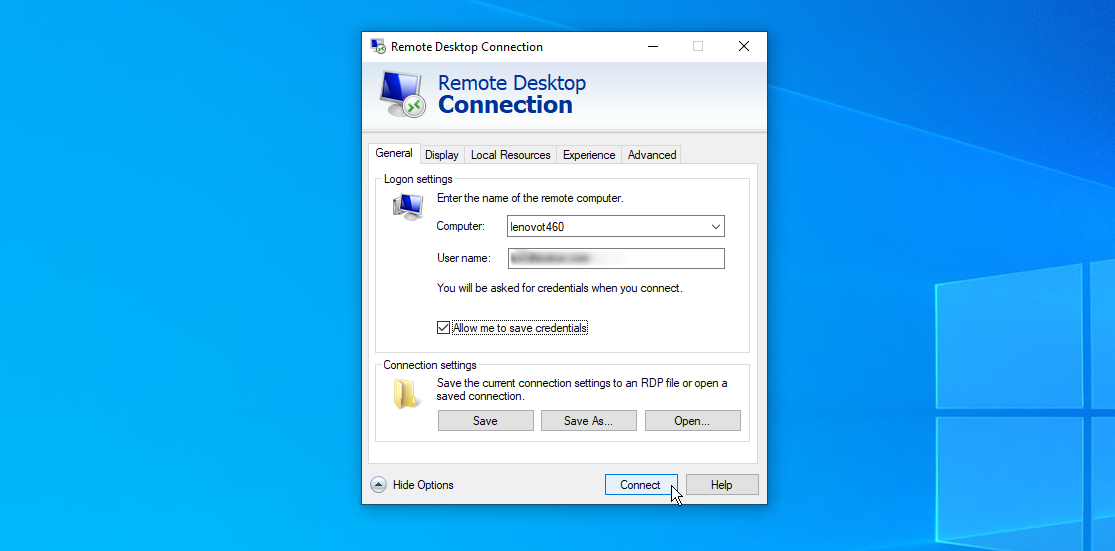Image resolution: width=1115 pixels, height=551 pixels.
Task: Click the Remote Desktop title bar app icon
Action: click(378, 47)
